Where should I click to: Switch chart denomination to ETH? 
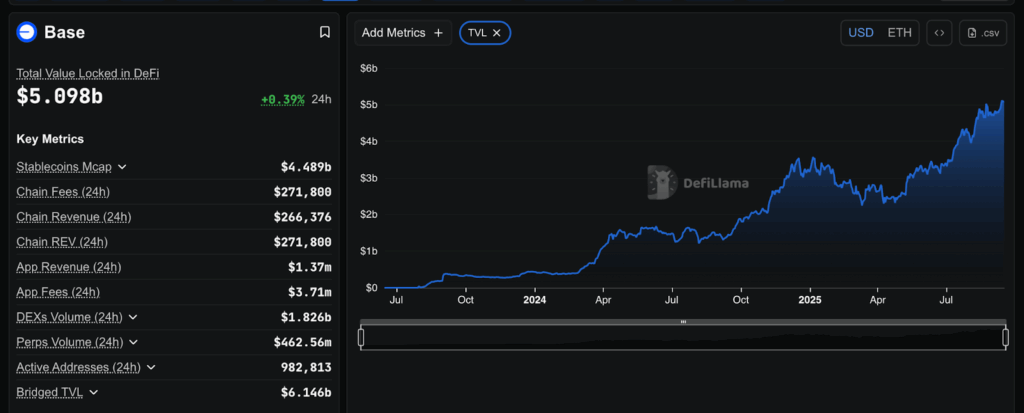tap(899, 33)
